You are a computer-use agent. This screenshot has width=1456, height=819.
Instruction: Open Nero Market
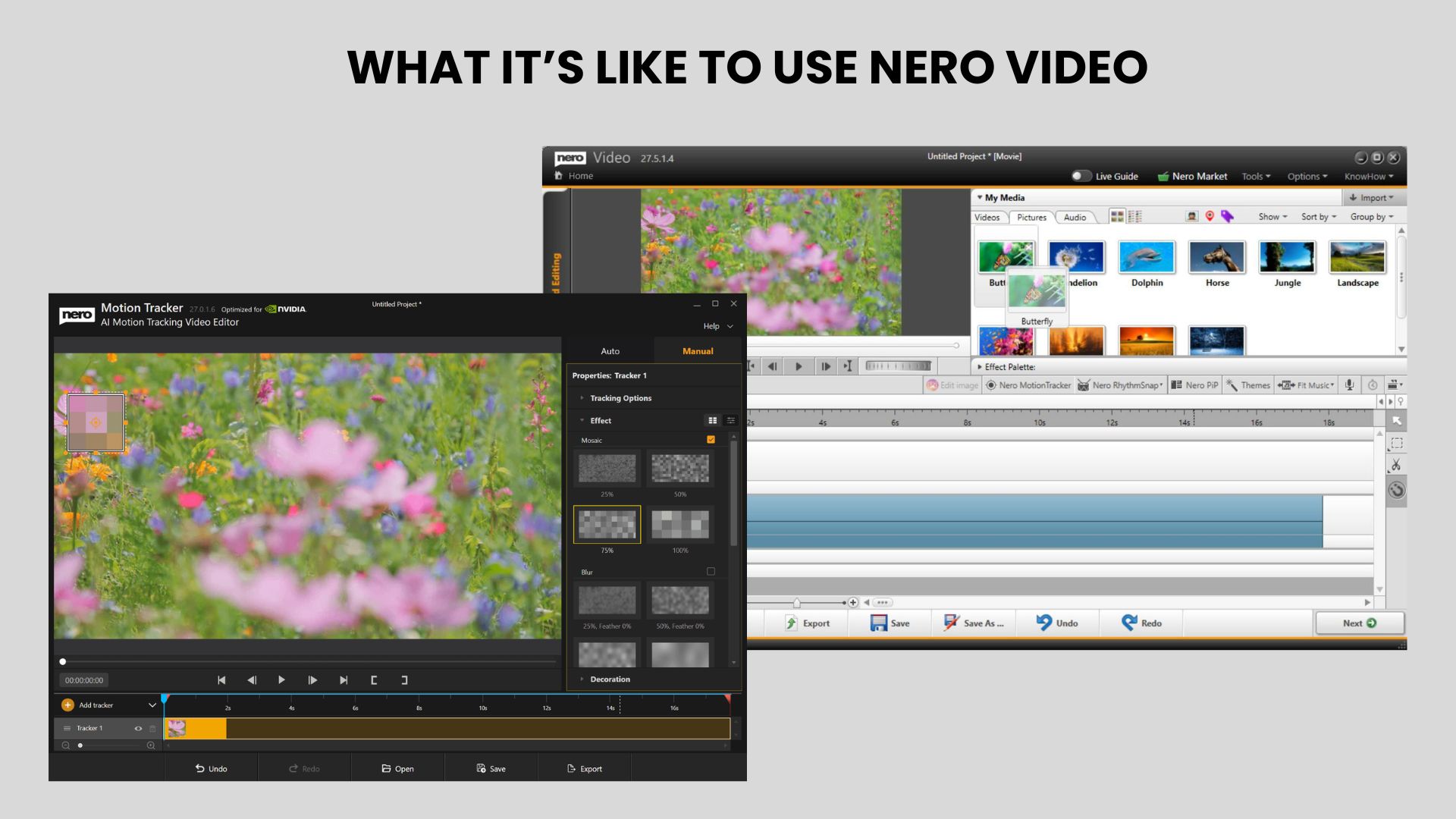tap(1192, 177)
